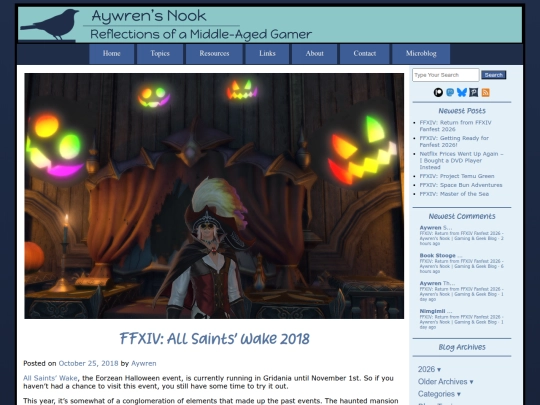Open Nimgimli's comment

click(461, 319)
